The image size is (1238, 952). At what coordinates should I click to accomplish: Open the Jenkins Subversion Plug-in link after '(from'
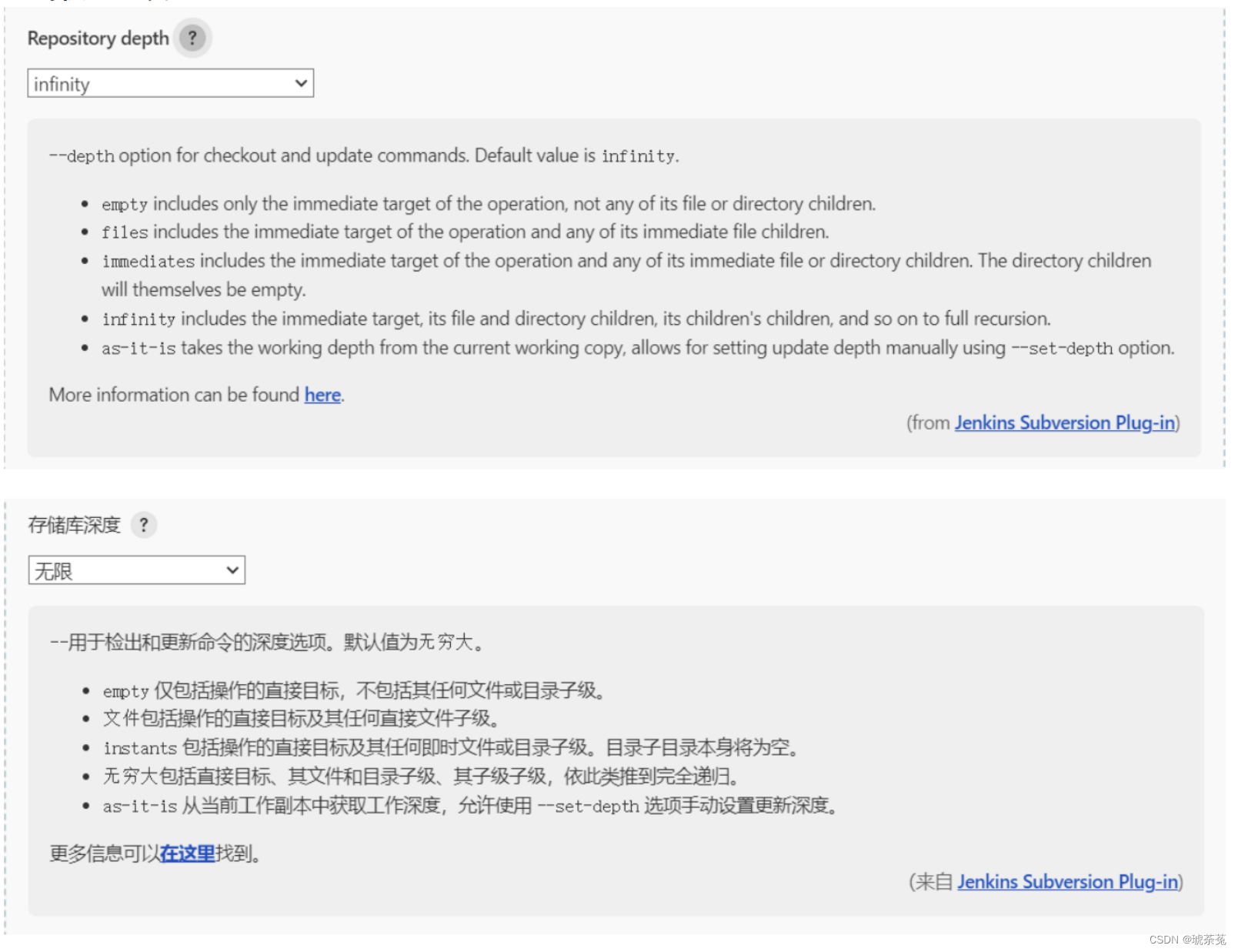(1065, 423)
